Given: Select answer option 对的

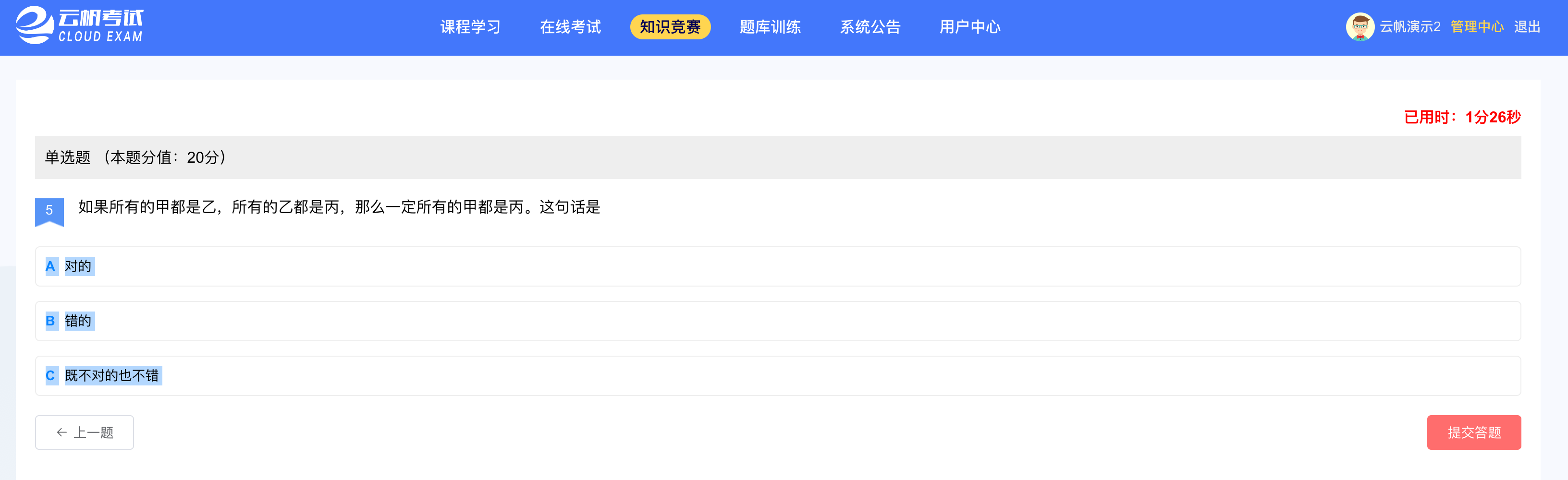Looking at the screenshot, I should (778, 266).
